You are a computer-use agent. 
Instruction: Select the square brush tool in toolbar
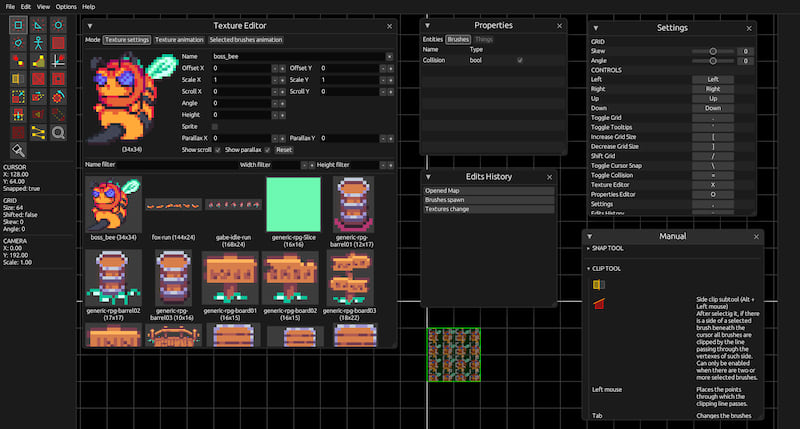17,24
